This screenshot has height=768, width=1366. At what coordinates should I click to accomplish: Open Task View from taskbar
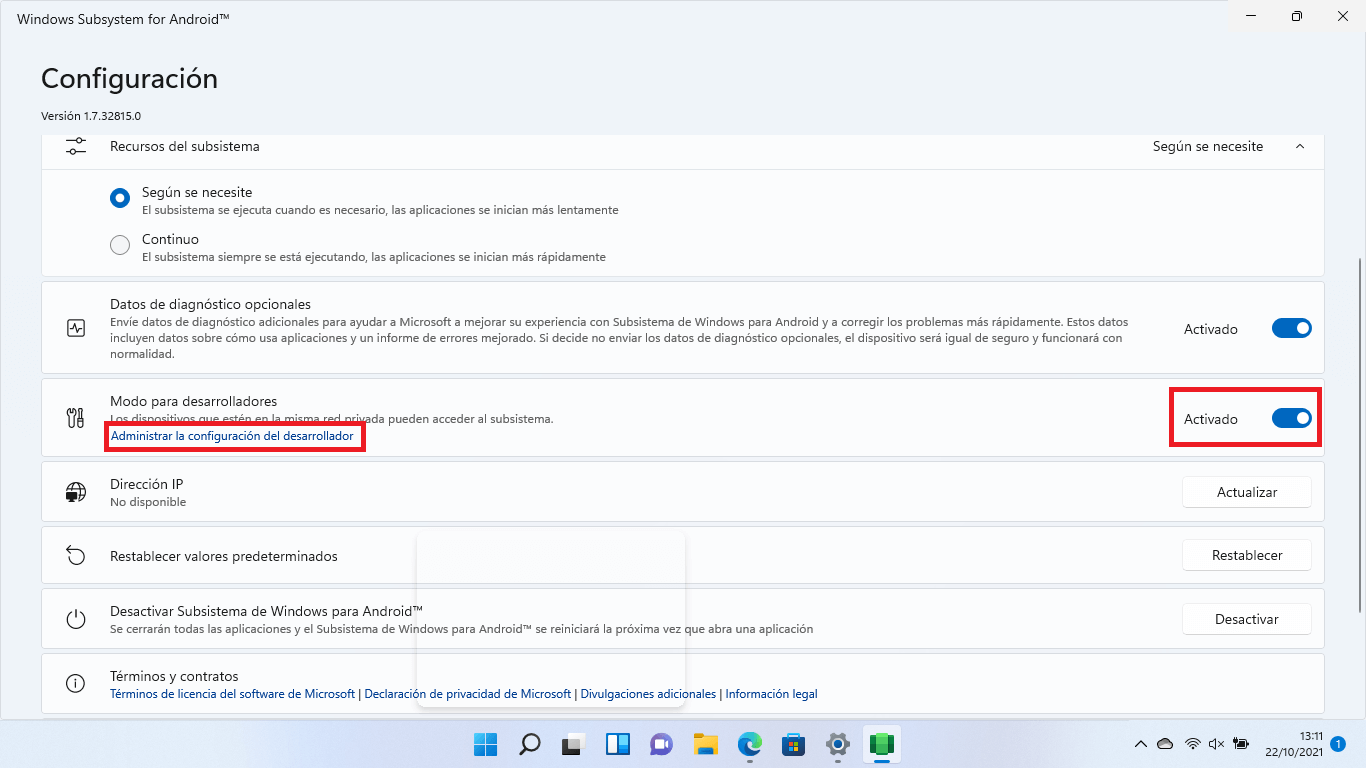pyautogui.click(x=573, y=744)
